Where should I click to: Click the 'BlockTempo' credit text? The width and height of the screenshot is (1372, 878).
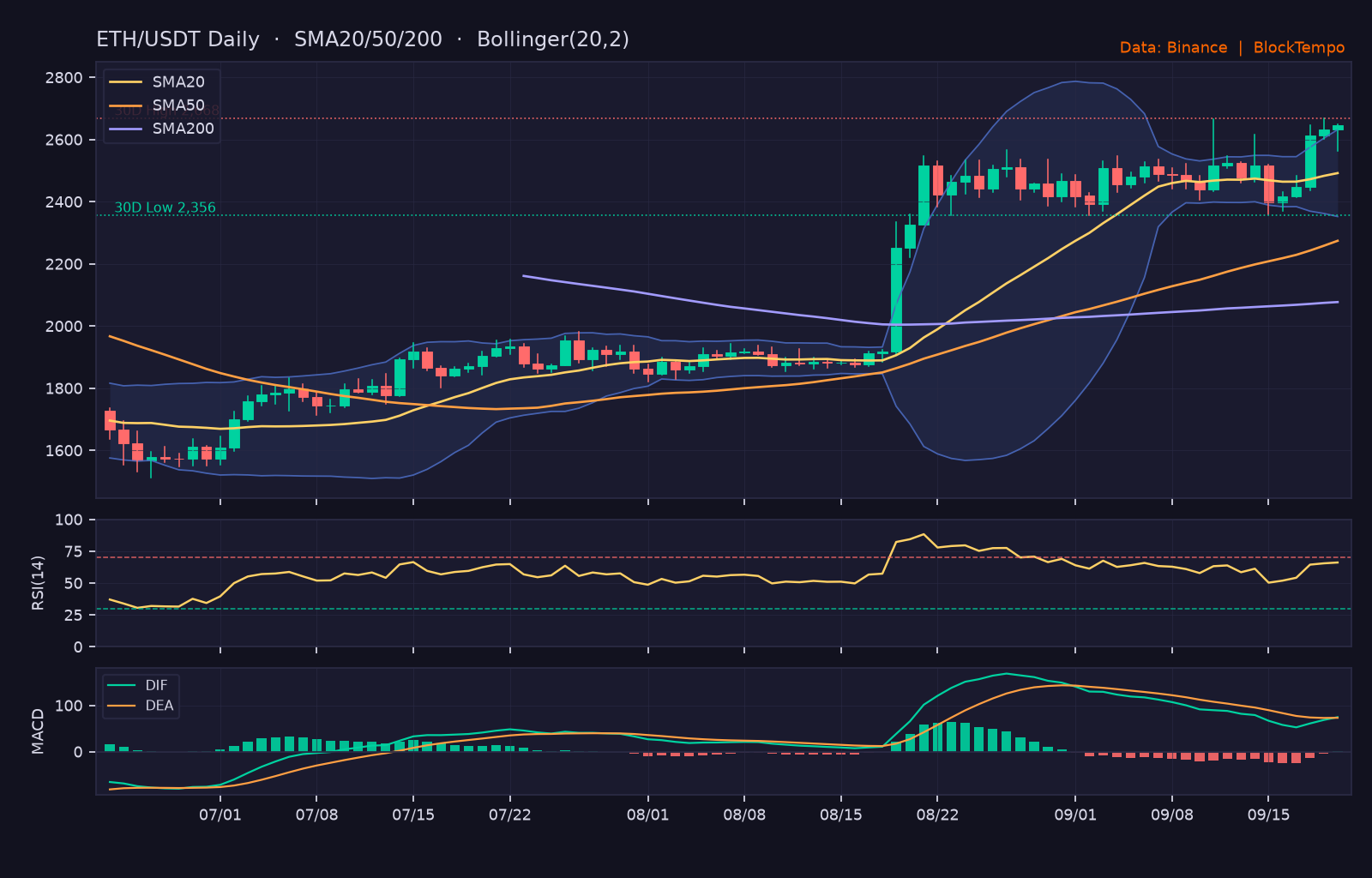[x=1299, y=48]
